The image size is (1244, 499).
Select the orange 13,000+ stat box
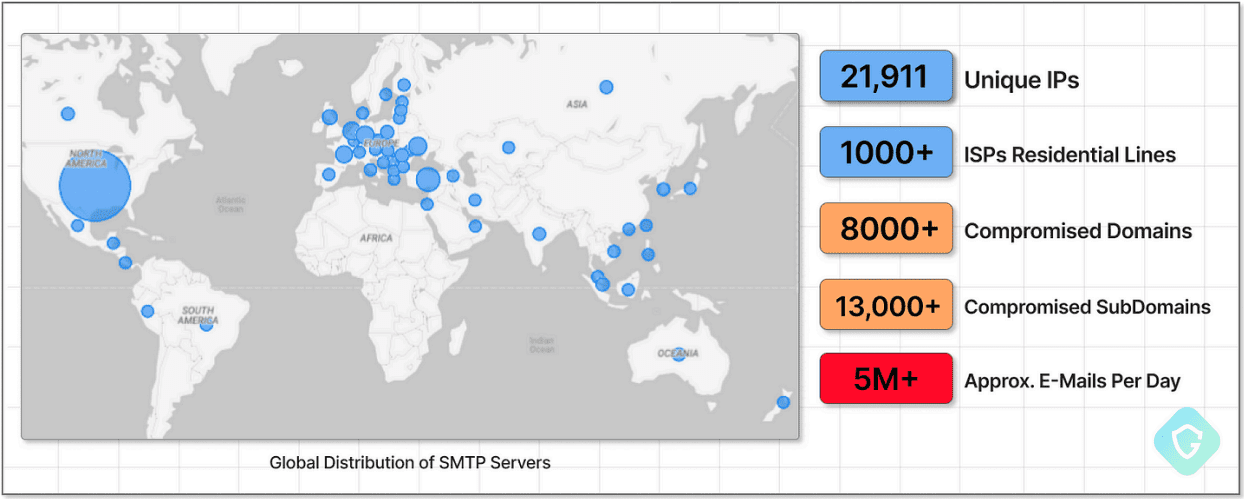tap(885, 306)
